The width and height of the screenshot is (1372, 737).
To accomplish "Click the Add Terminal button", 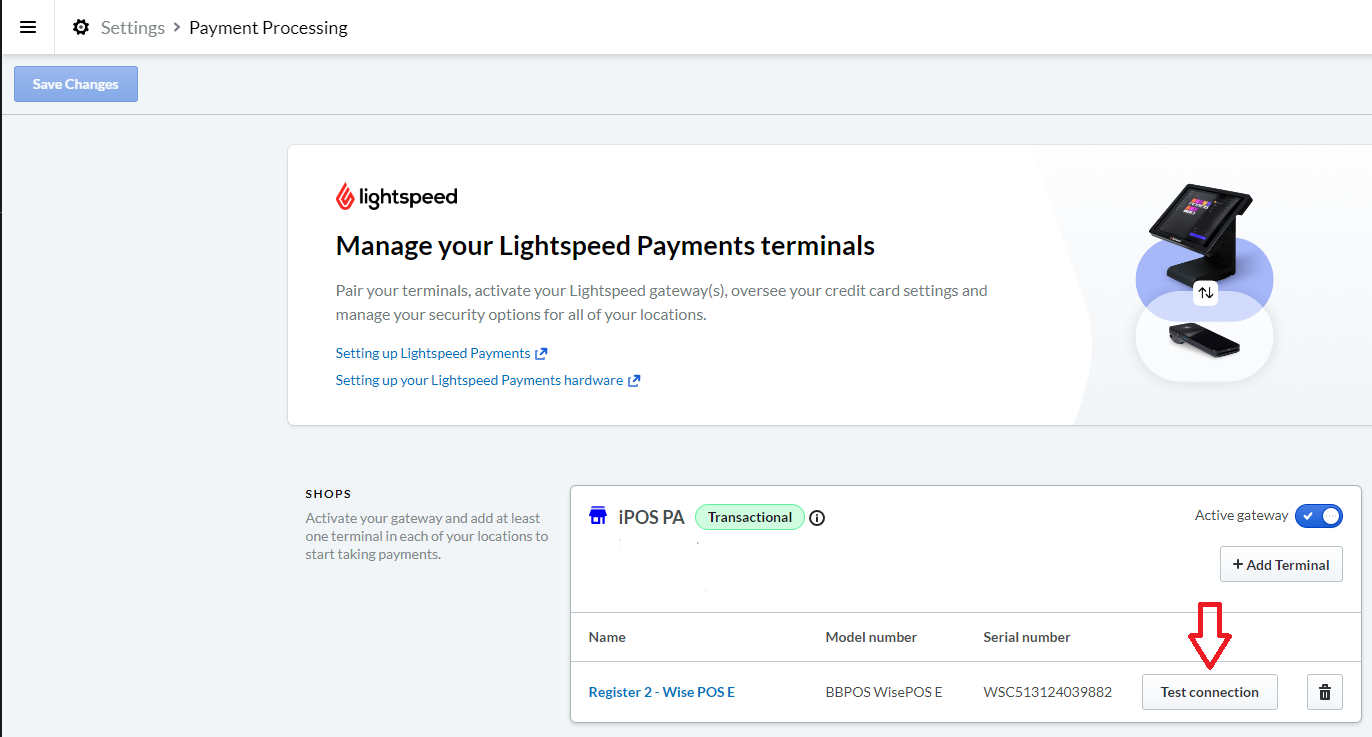I will coord(1281,564).
